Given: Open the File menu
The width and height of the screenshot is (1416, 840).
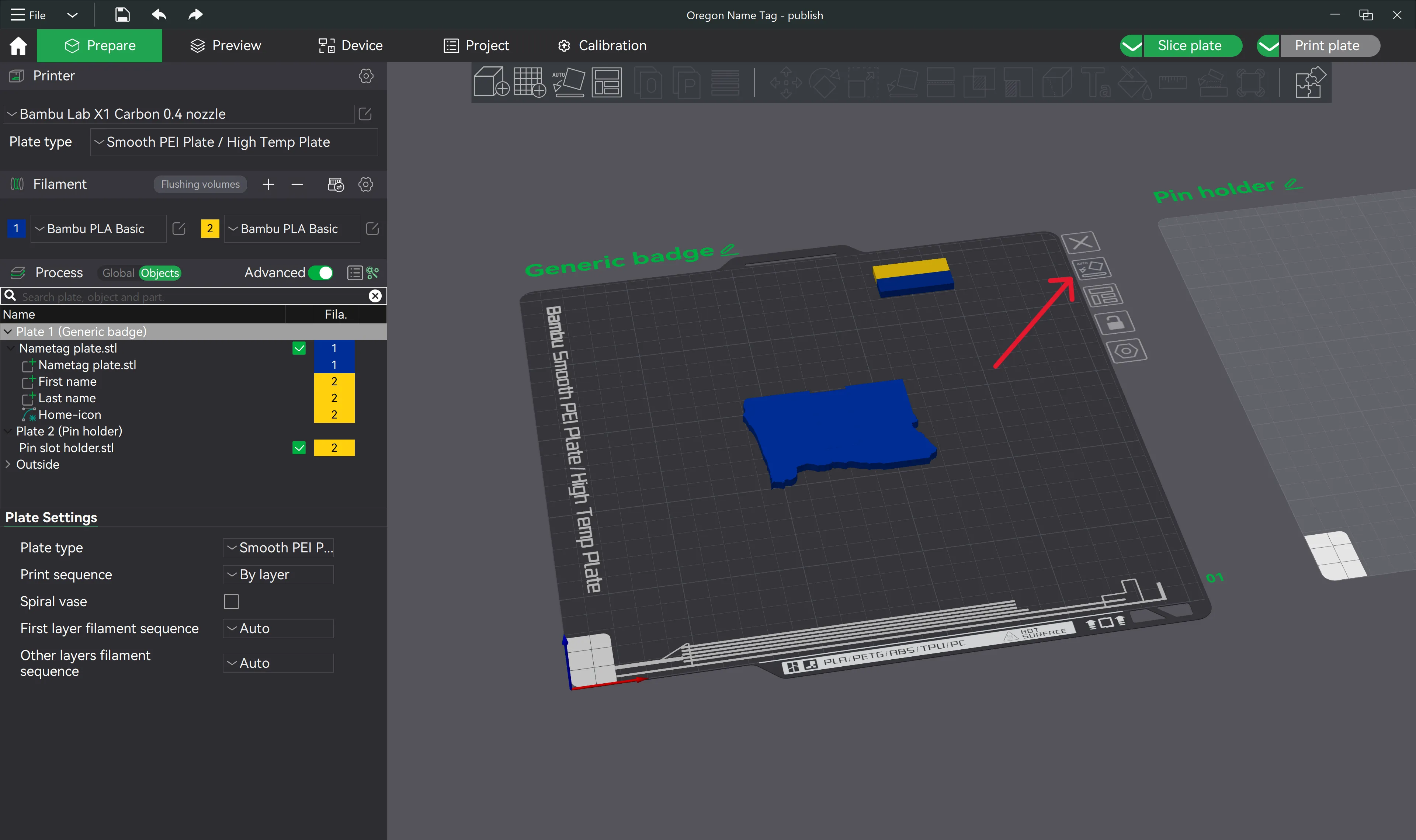Looking at the screenshot, I should coord(28,15).
